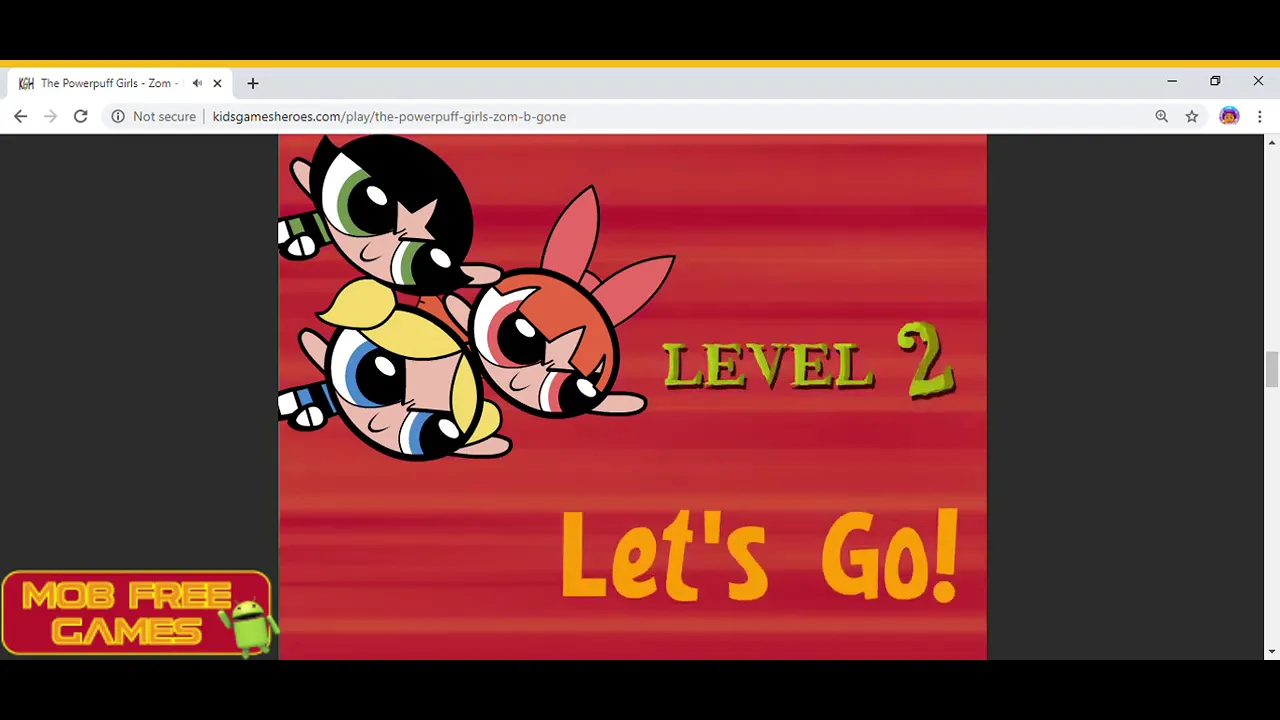Click the page scrollbar down arrow
Image resolution: width=1280 pixels, height=720 pixels.
tap(1271, 652)
